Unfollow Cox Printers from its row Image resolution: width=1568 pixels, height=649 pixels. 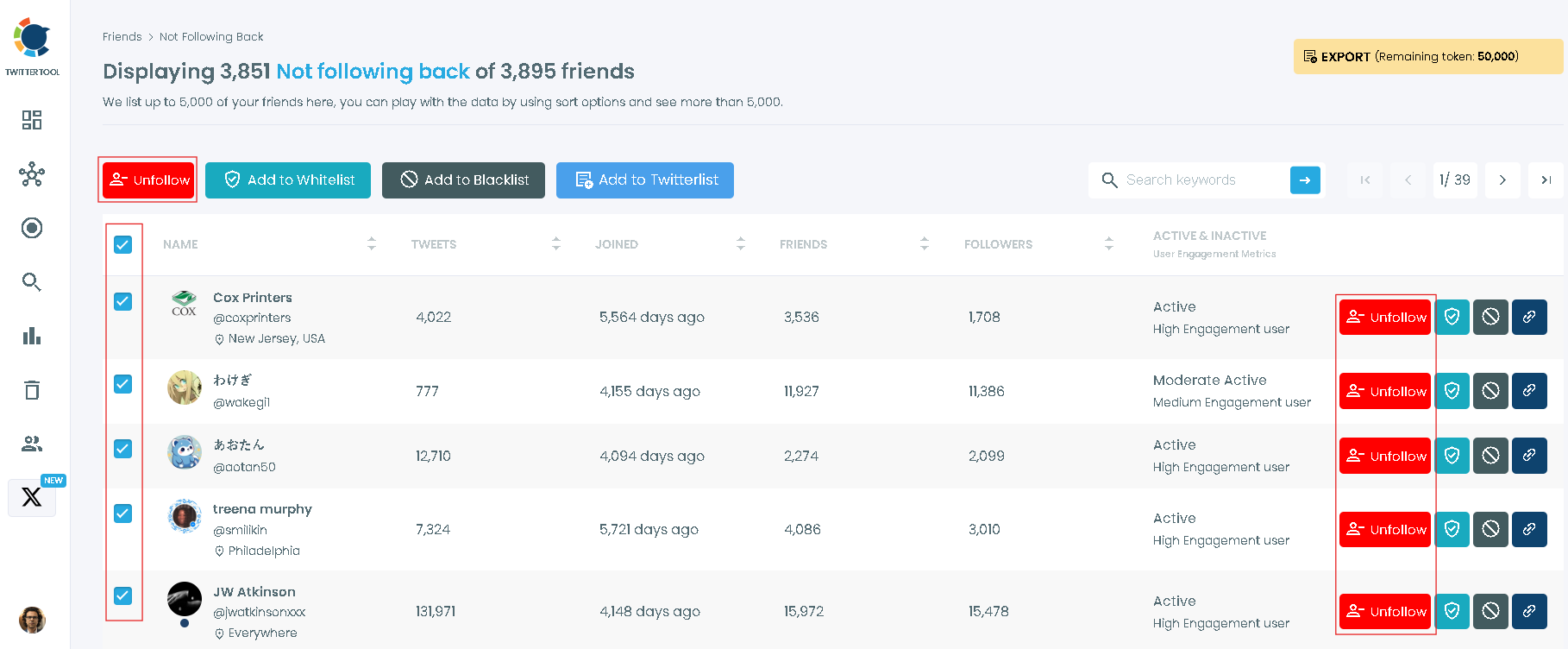pos(1385,317)
